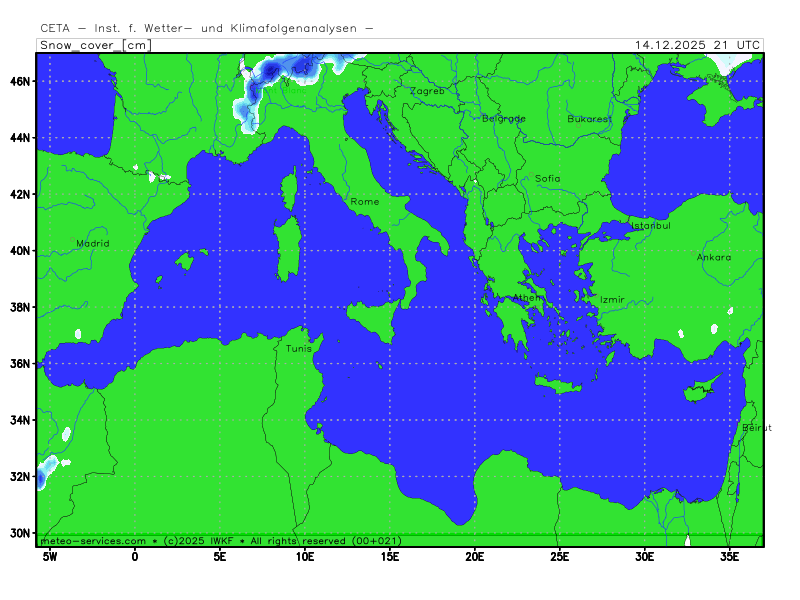
Task: Select the 5W longitude axis label
Action: point(48,556)
